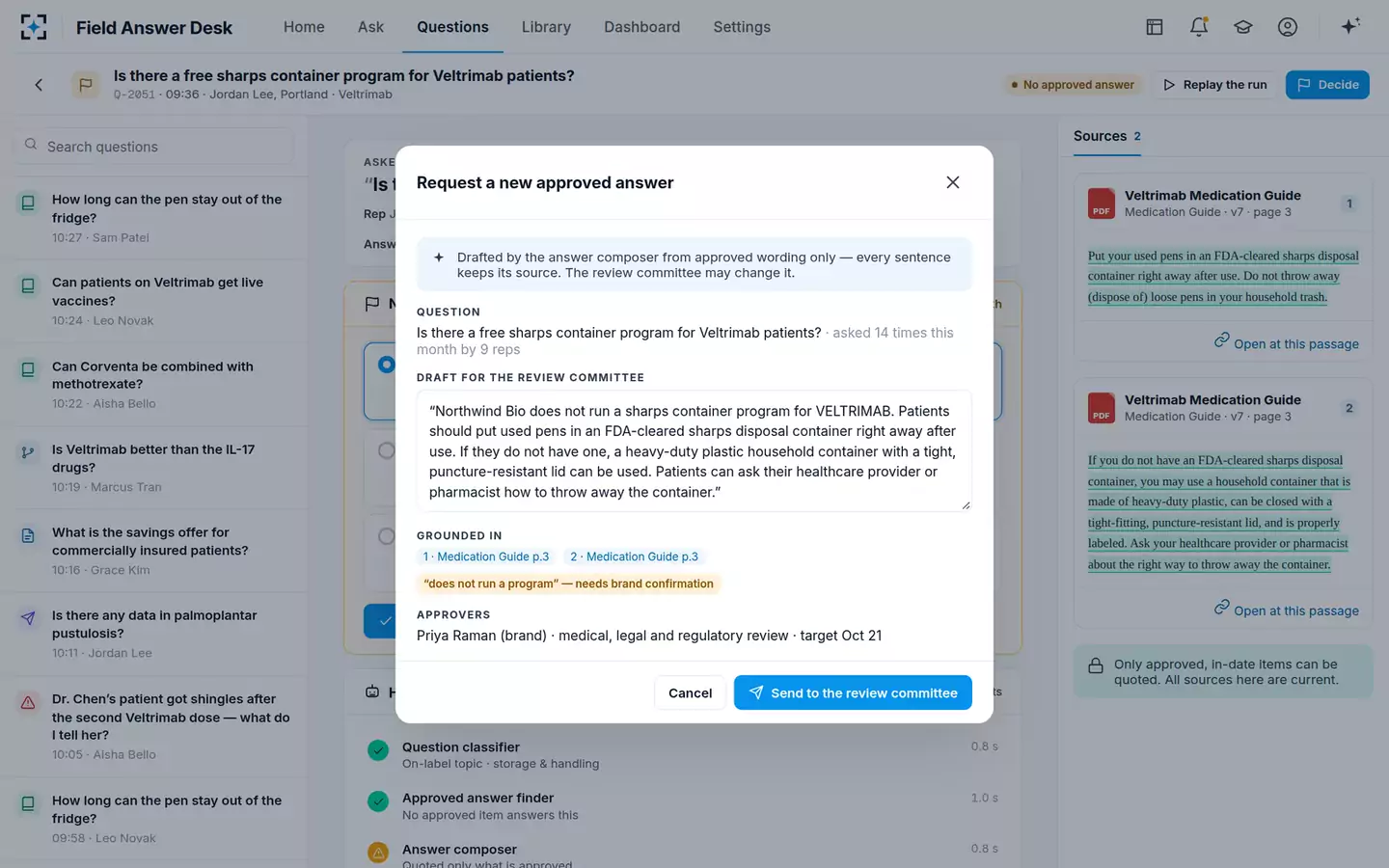Click the branch icon on IL-17 drugs question
Screen dimensions: 1389x868
coord(28,452)
